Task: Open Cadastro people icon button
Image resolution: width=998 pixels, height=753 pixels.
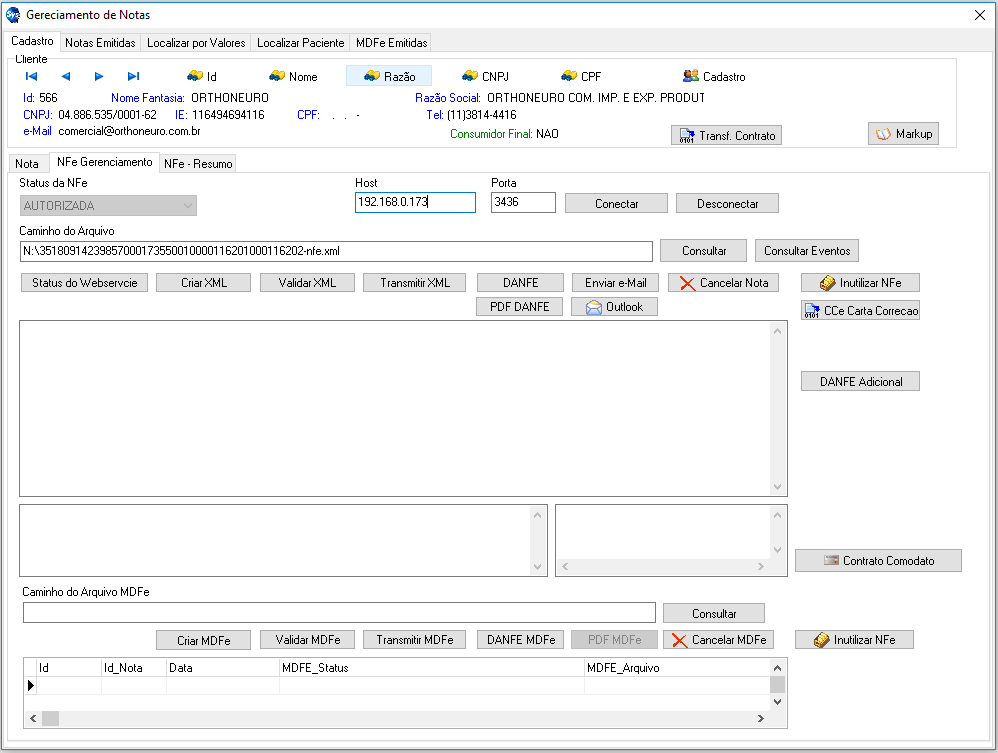Action: (x=714, y=76)
